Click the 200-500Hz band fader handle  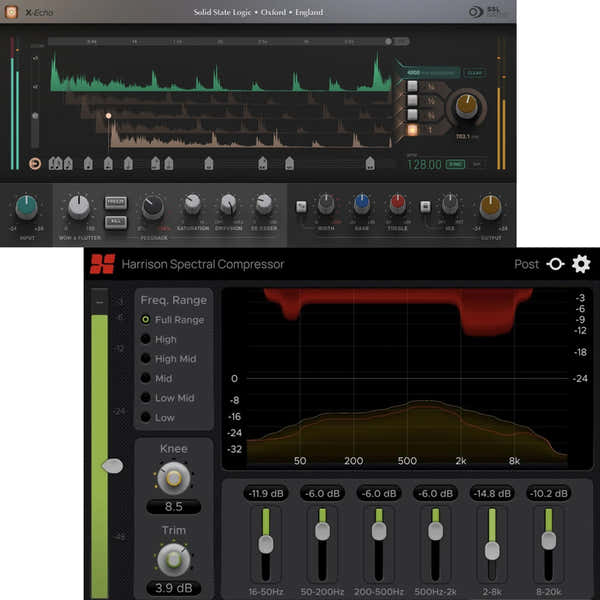pos(379,532)
